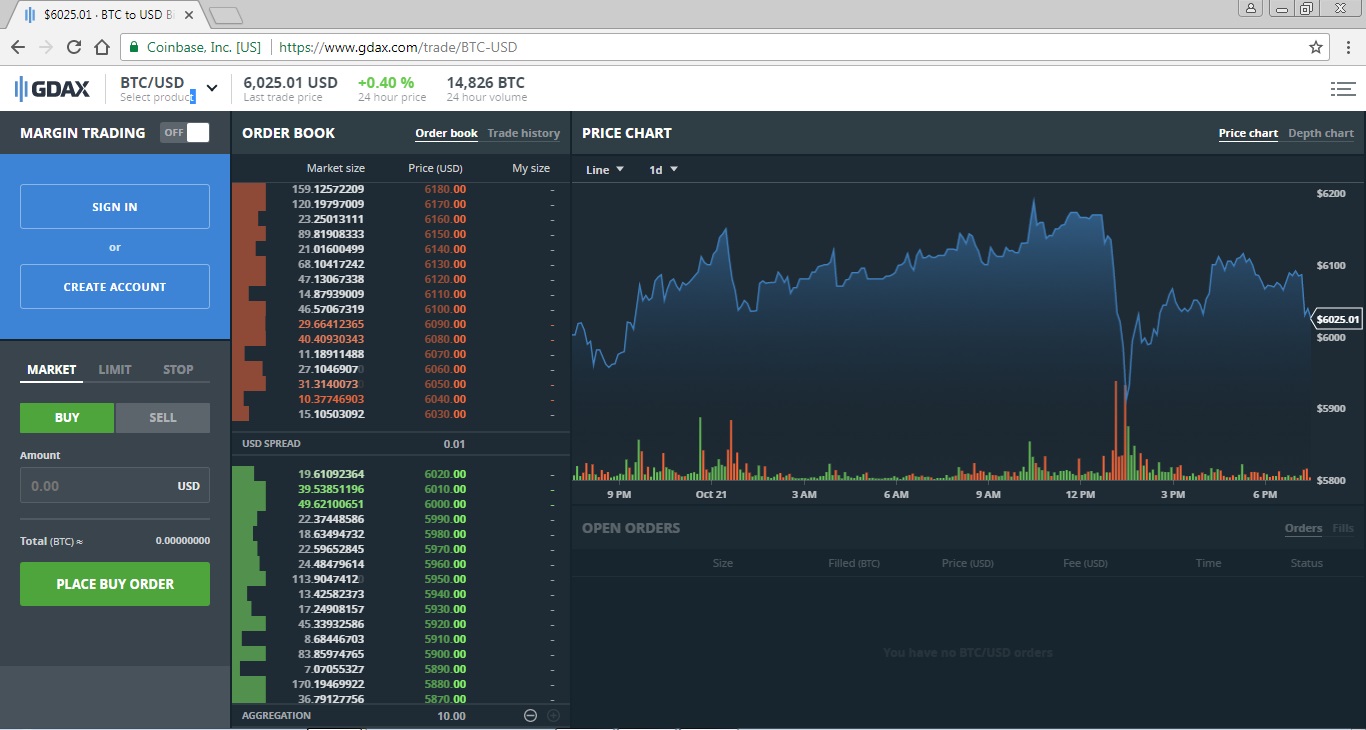
Task: Click the Total (BTC) 0.00000000 value
Action: click(183, 540)
